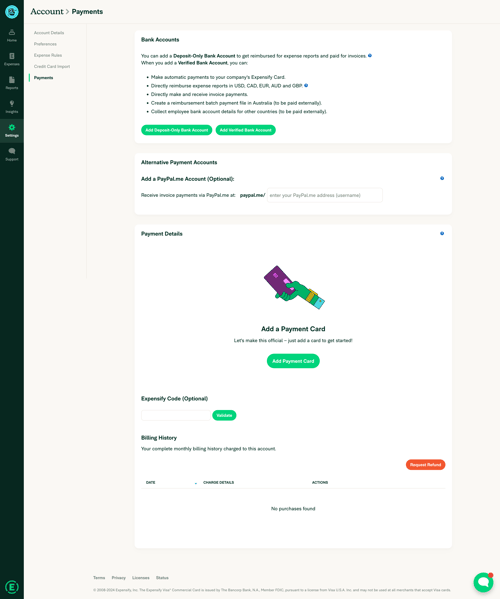
Task: Open the chat bubble widget
Action: point(484,582)
